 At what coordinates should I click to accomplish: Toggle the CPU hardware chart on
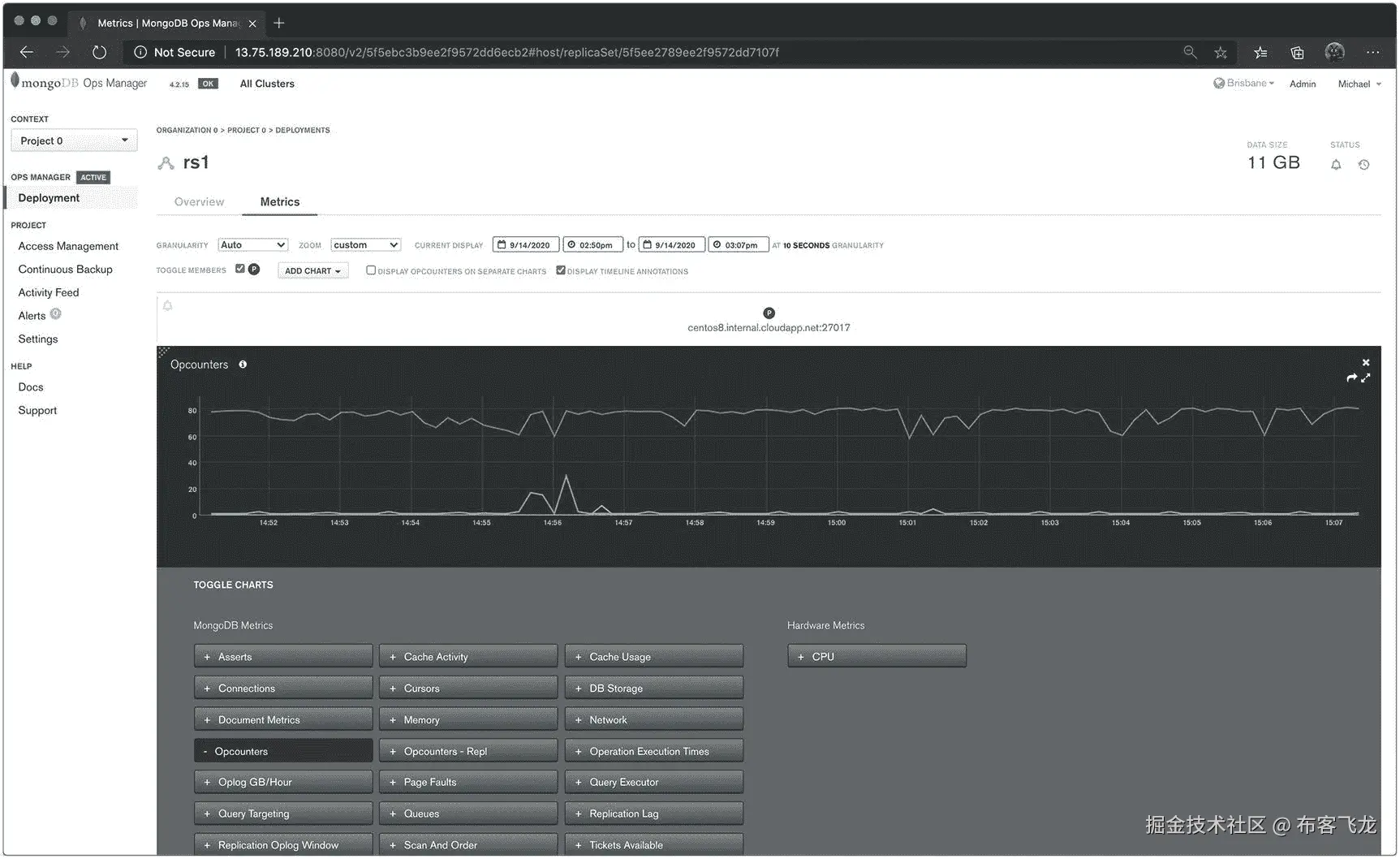click(877, 657)
